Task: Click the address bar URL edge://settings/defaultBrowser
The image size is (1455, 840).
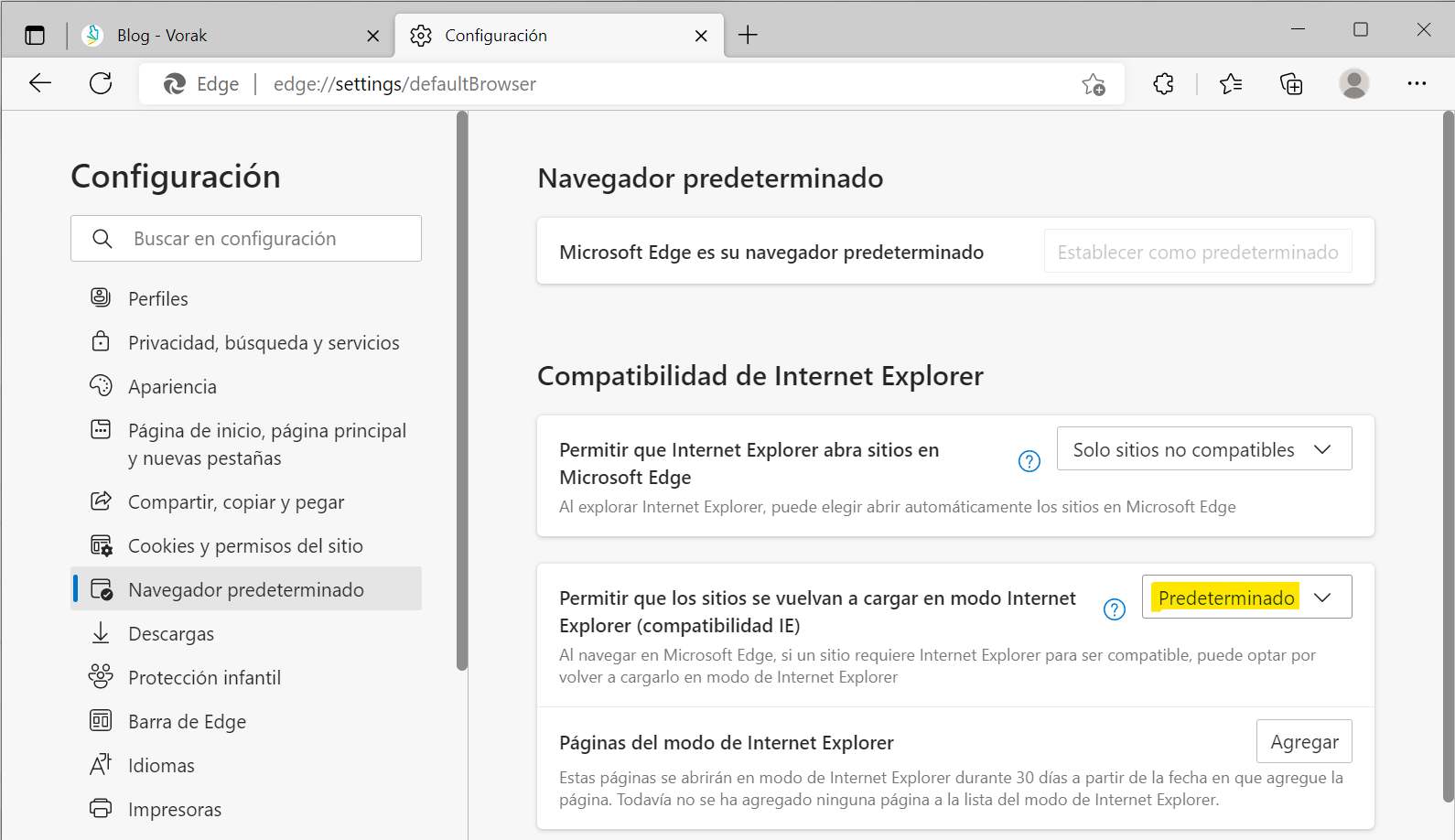Action: (404, 84)
